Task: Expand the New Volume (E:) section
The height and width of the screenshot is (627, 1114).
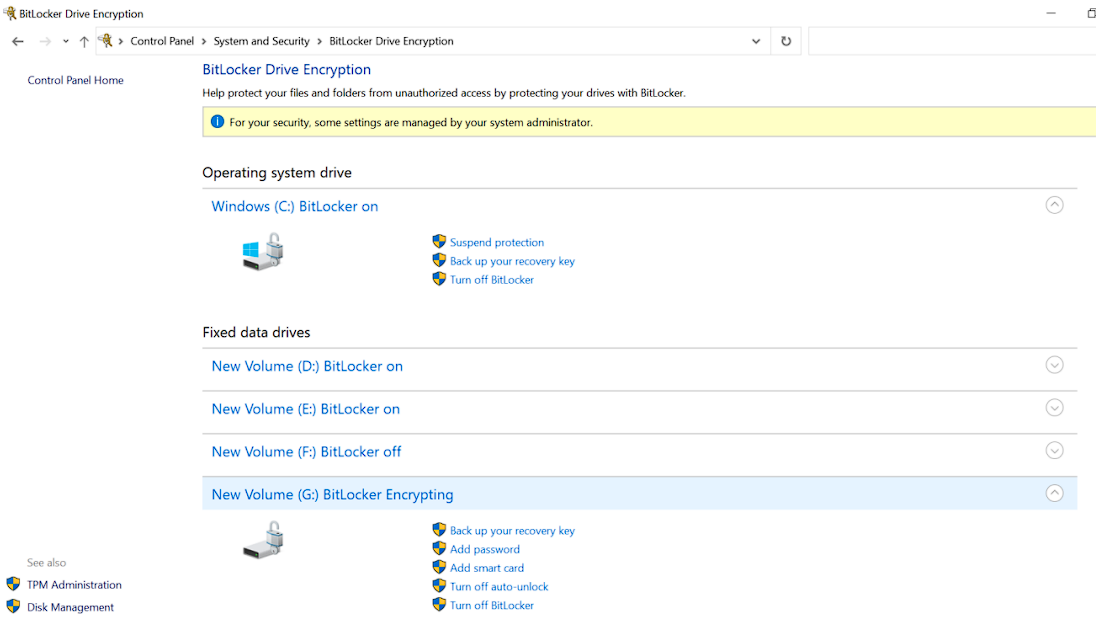Action: (x=1054, y=408)
